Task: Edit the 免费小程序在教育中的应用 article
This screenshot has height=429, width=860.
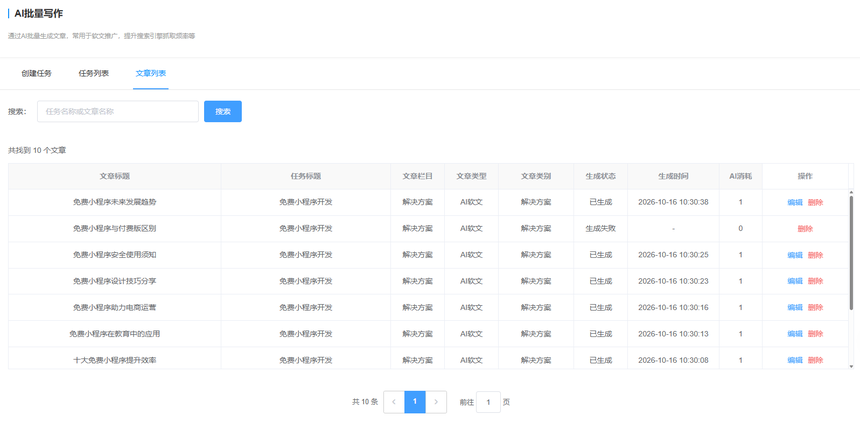Action: [x=795, y=334]
